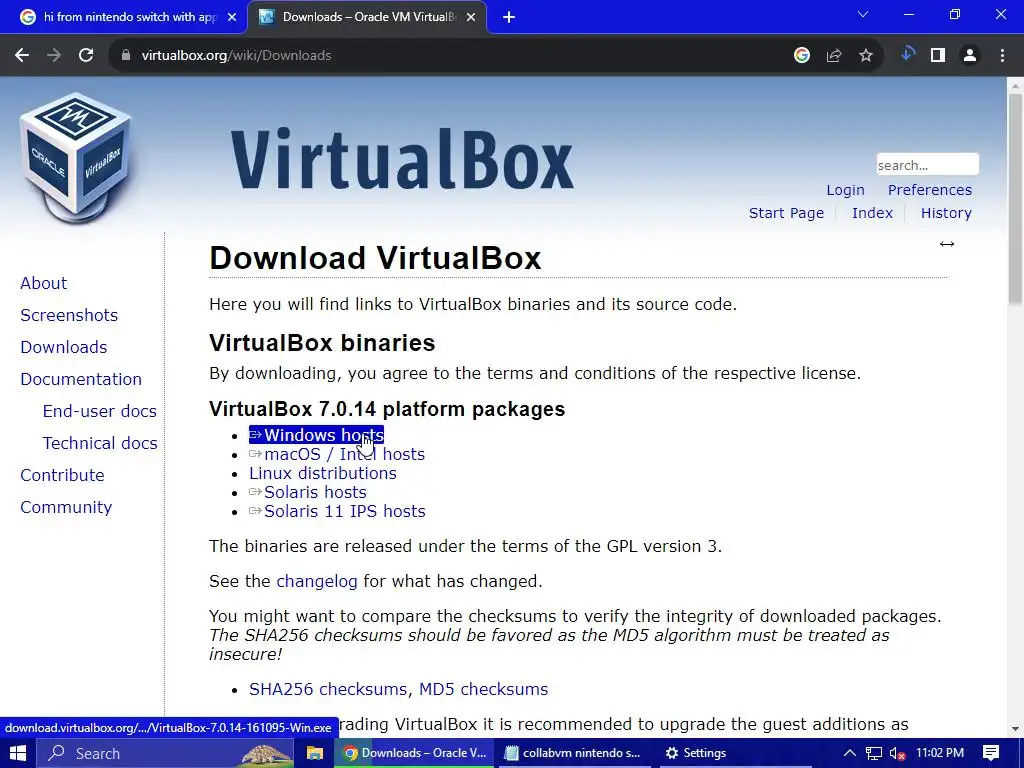This screenshot has width=1024, height=768.
Task: Open File Explorer from the taskbar
Action: (x=315, y=753)
